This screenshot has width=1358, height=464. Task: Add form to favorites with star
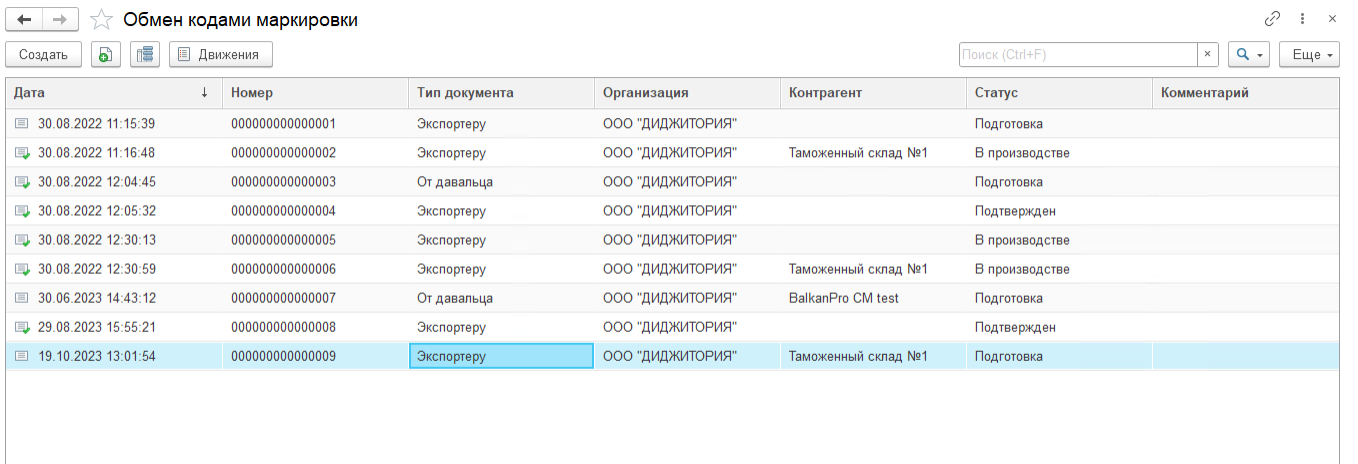[101, 20]
